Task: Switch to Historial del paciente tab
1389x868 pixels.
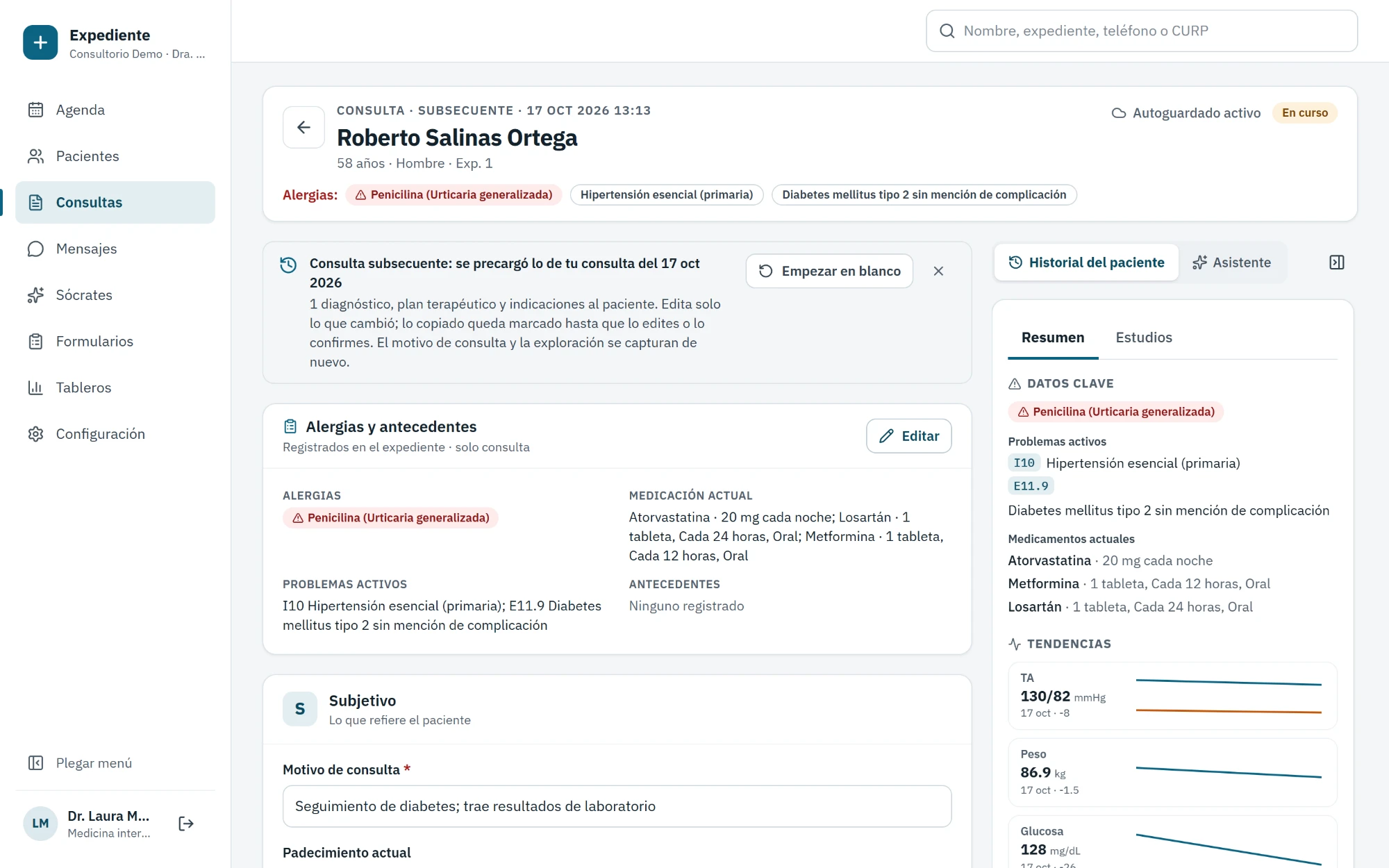Action: click(1086, 262)
